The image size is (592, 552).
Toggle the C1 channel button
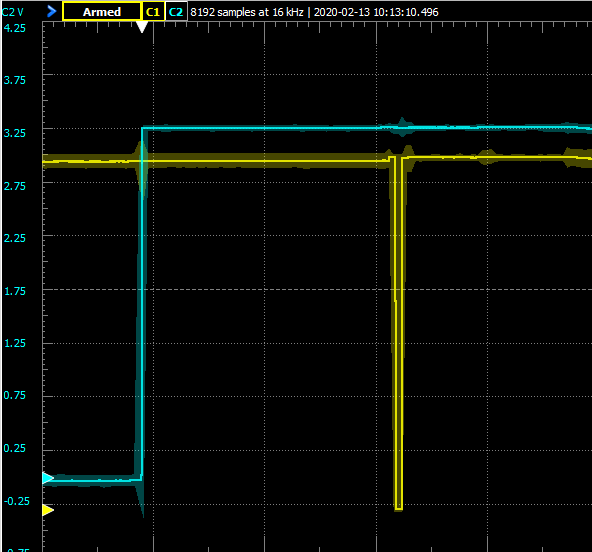click(153, 12)
